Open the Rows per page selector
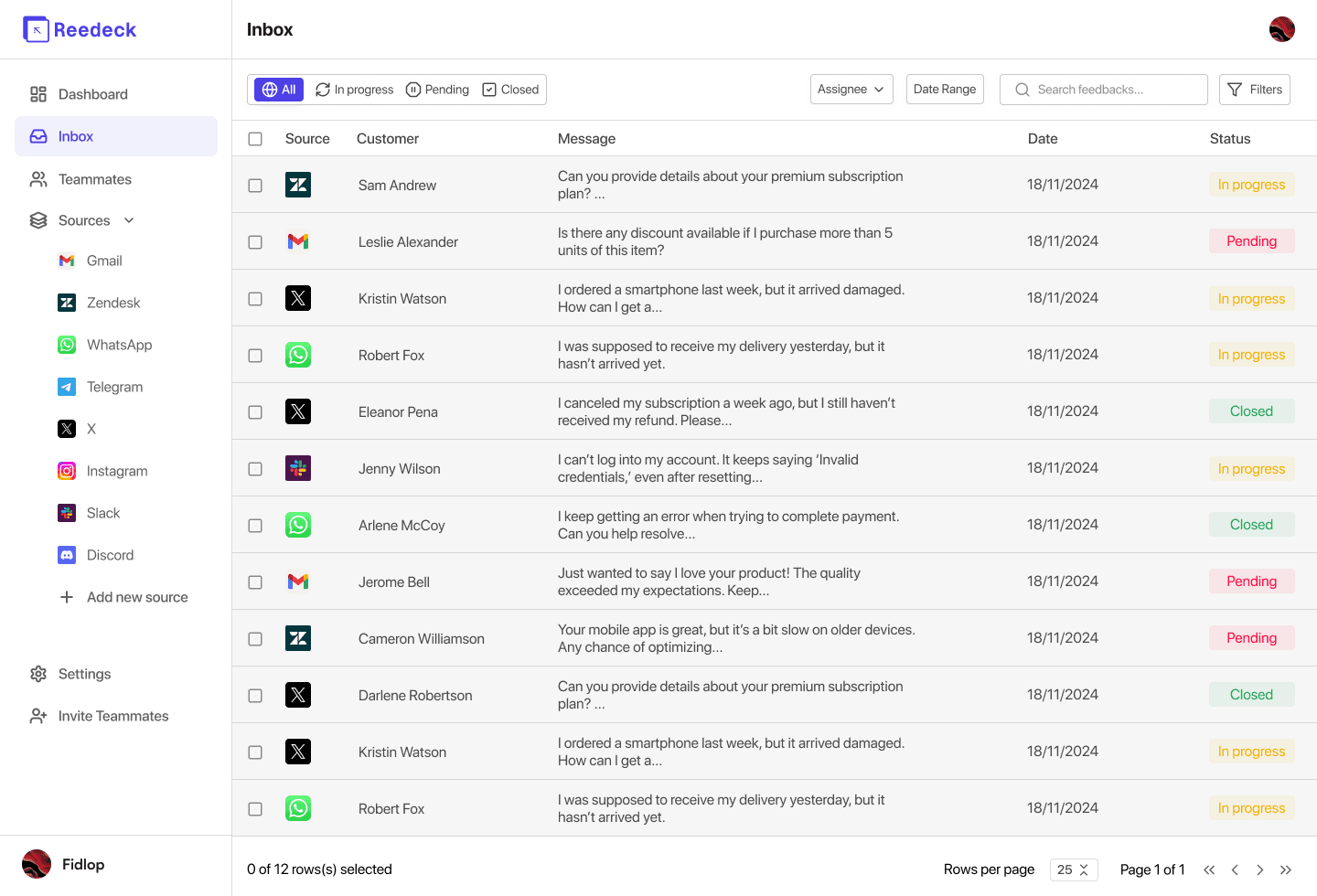 (x=1074, y=869)
